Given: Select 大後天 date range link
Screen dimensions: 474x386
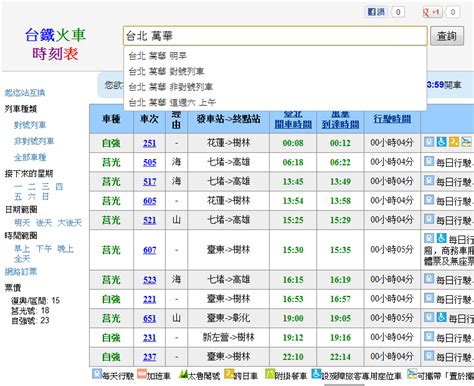Looking at the screenshot, I should [70, 222].
